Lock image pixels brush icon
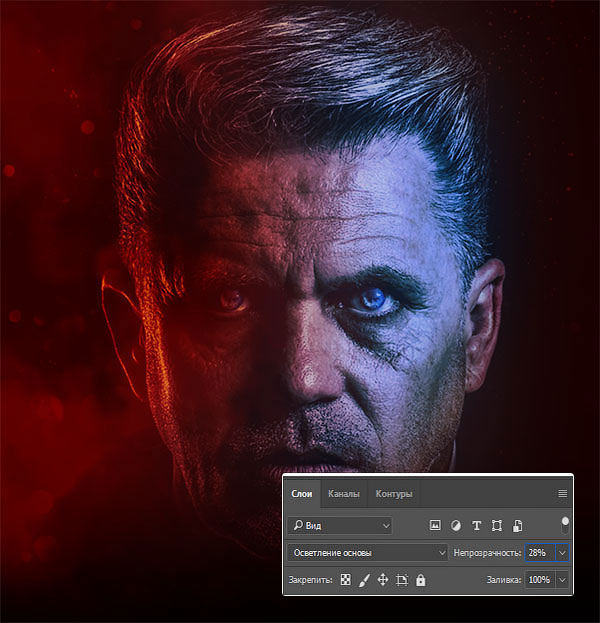The height and width of the screenshot is (623, 600). click(364, 580)
